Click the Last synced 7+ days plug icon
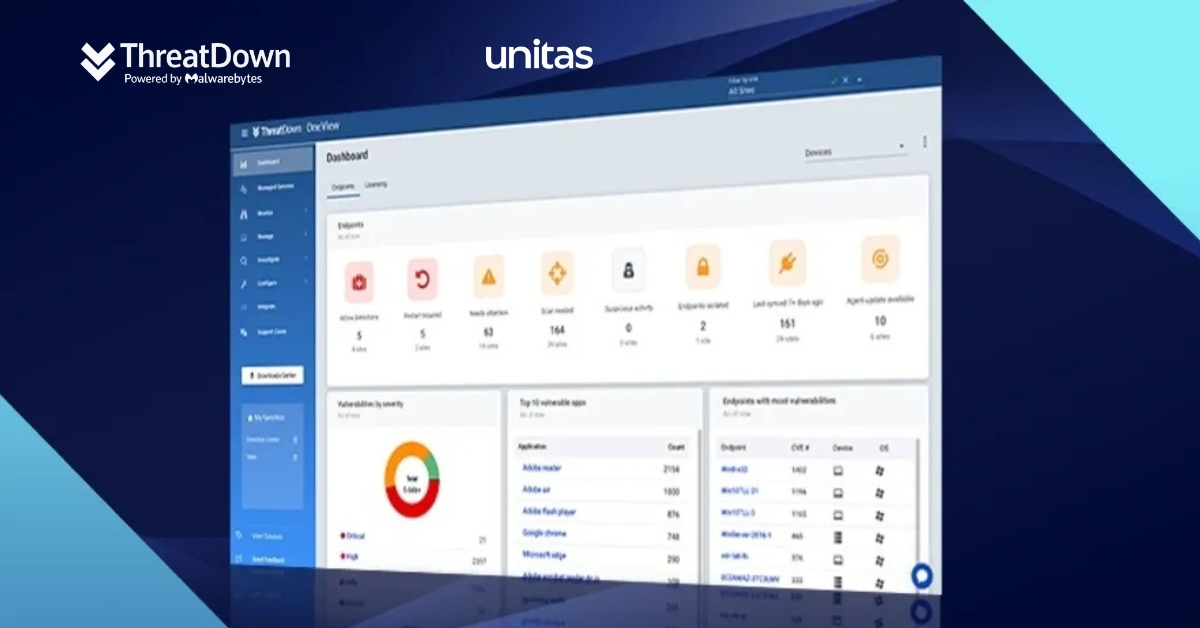1200x628 pixels. tap(787, 263)
